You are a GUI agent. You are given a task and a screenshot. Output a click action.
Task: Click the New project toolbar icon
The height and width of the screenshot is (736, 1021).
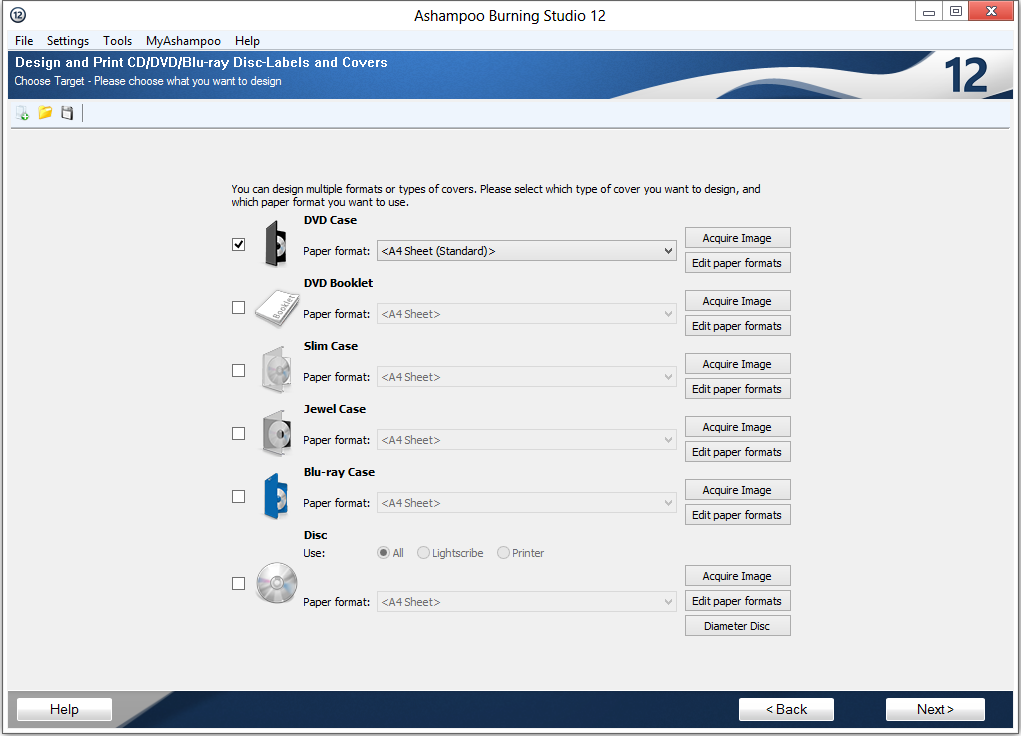pyautogui.click(x=22, y=113)
